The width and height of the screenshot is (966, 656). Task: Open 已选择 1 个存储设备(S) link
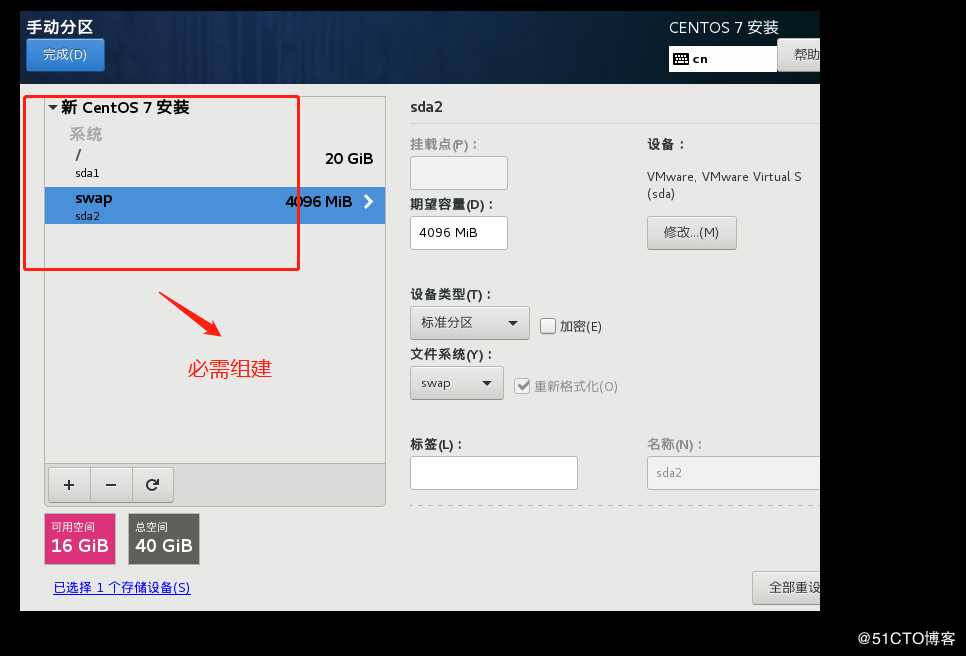[x=122, y=588]
